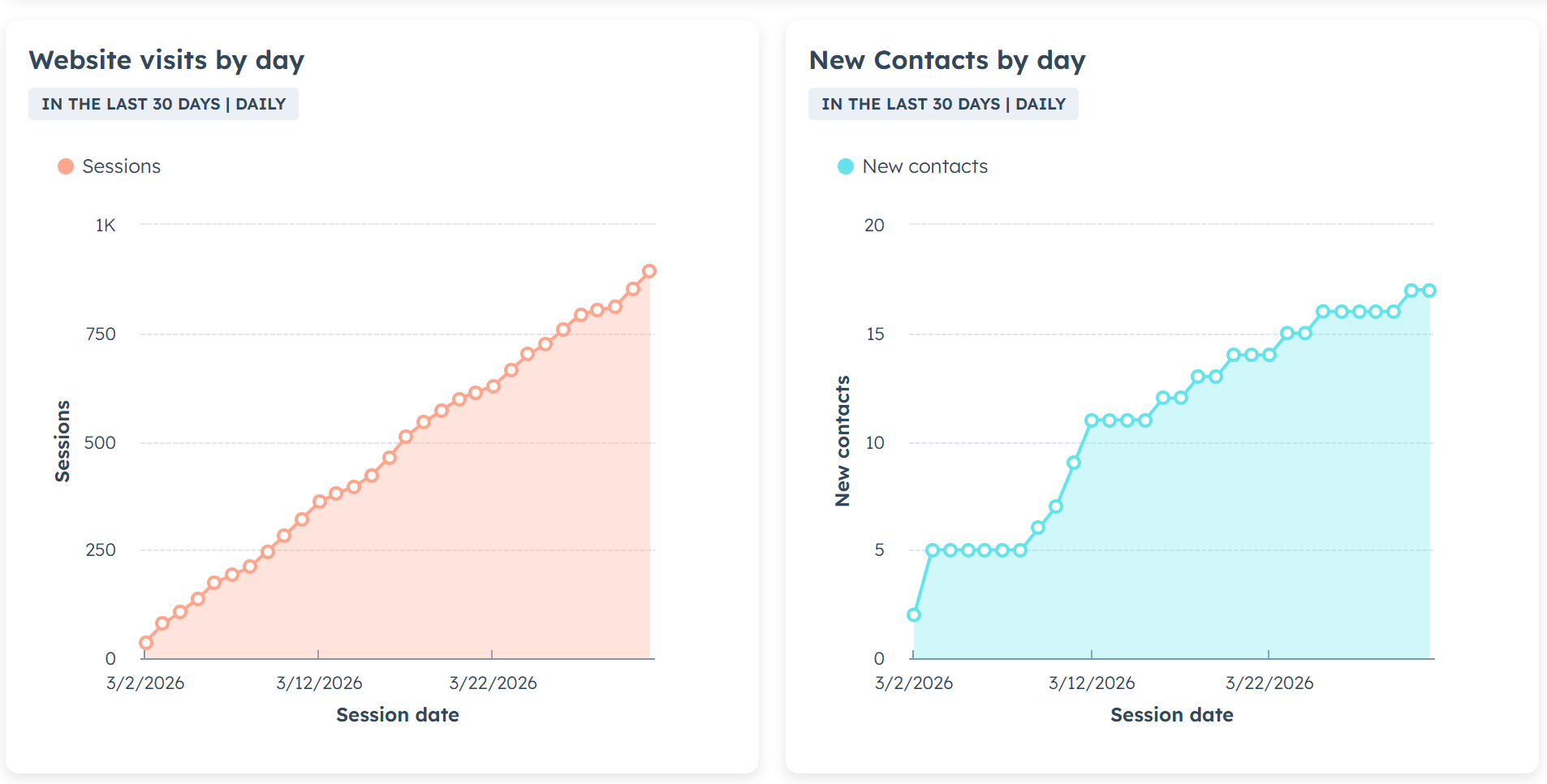This screenshot has height=784, width=1547.
Task: Toggle the New contacts legend item
Action: click(x=924, y=166)
